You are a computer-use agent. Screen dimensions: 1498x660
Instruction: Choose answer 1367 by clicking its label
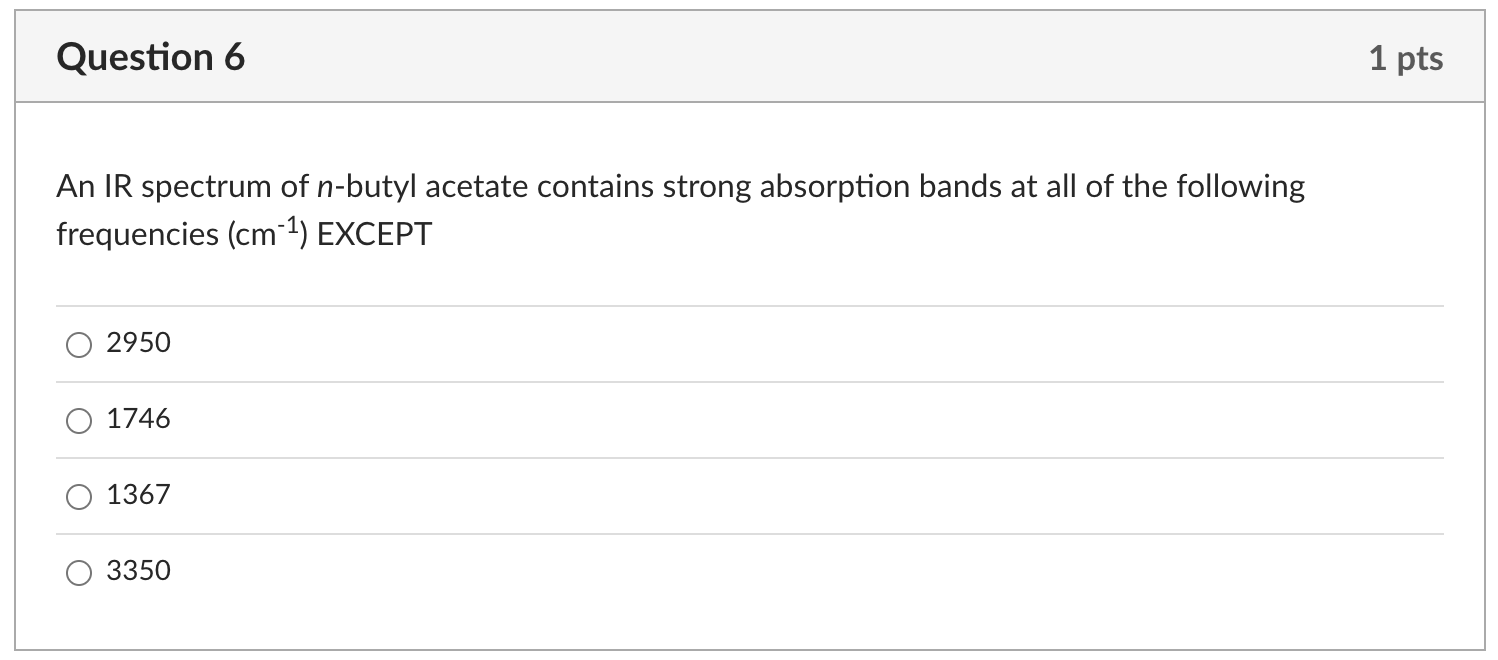pos(137,495)
